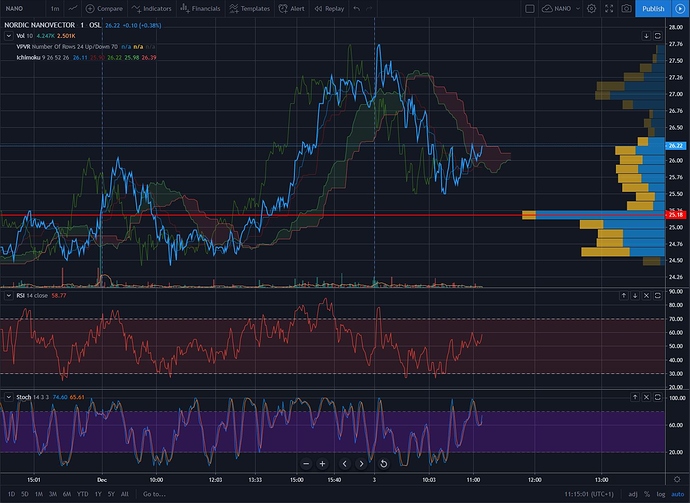Toggle percent scale mode
The image size is (690, 503).
[646, 494]
